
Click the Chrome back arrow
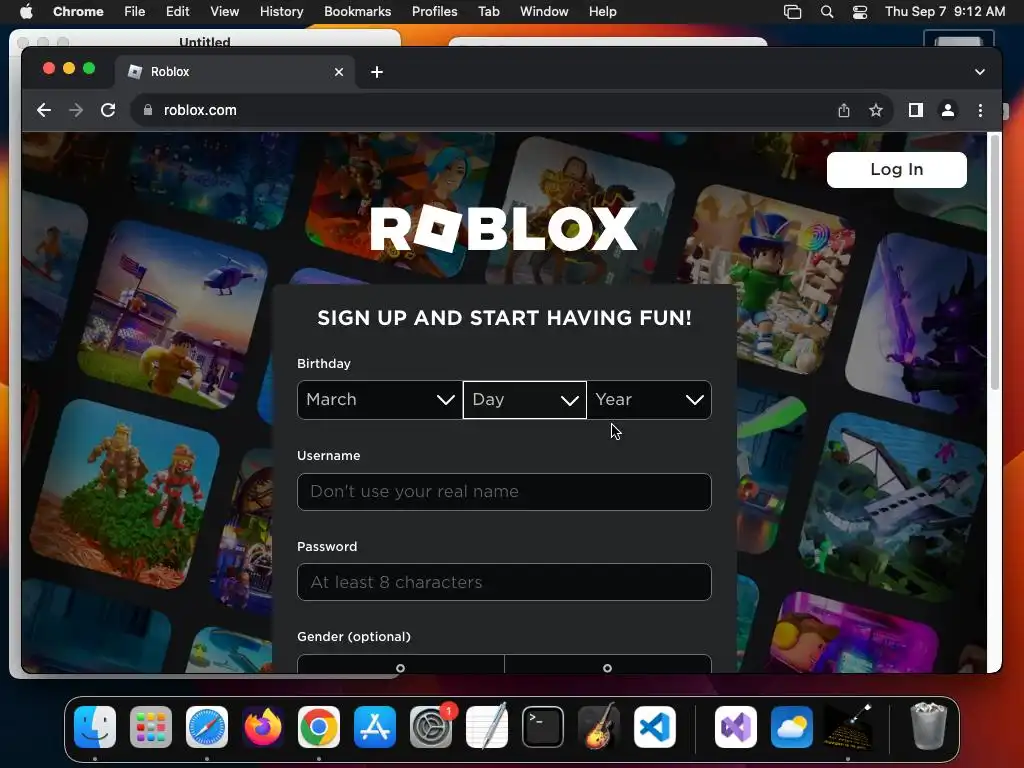pyautogui.click(x=44, y=110)
